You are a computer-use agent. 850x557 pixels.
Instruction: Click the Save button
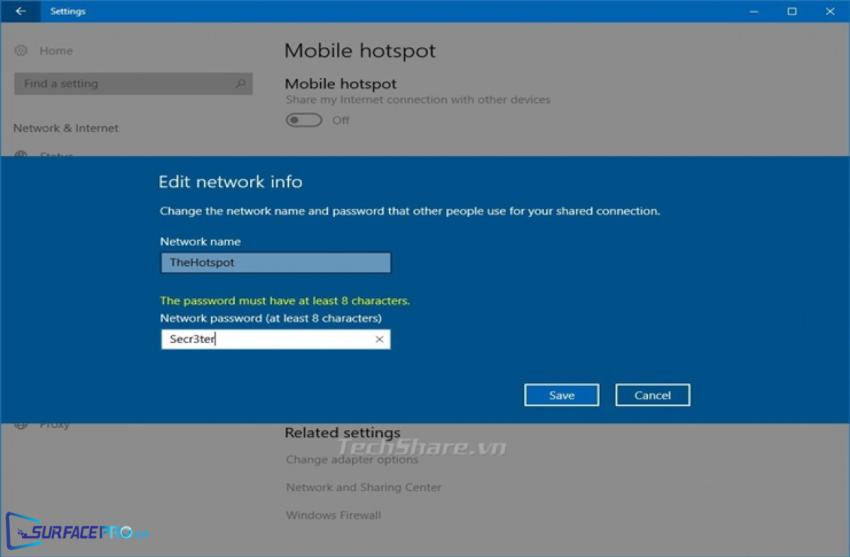pos(562,395)
